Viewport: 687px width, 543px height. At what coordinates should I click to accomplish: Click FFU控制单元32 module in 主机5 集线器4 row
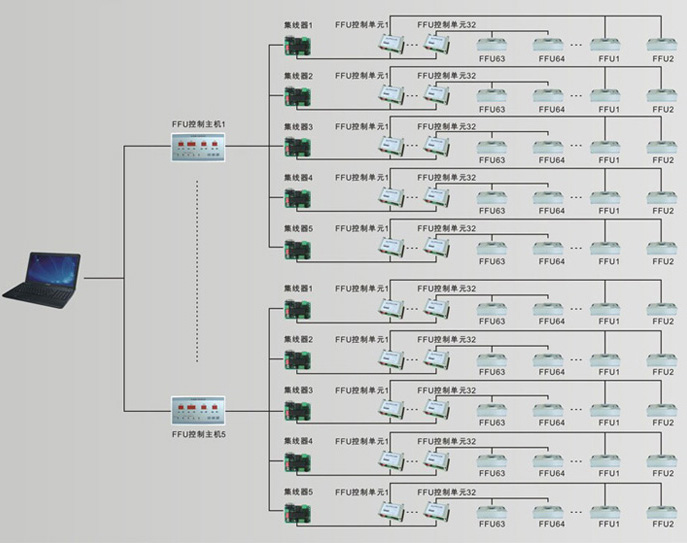(x=436, y=460)
